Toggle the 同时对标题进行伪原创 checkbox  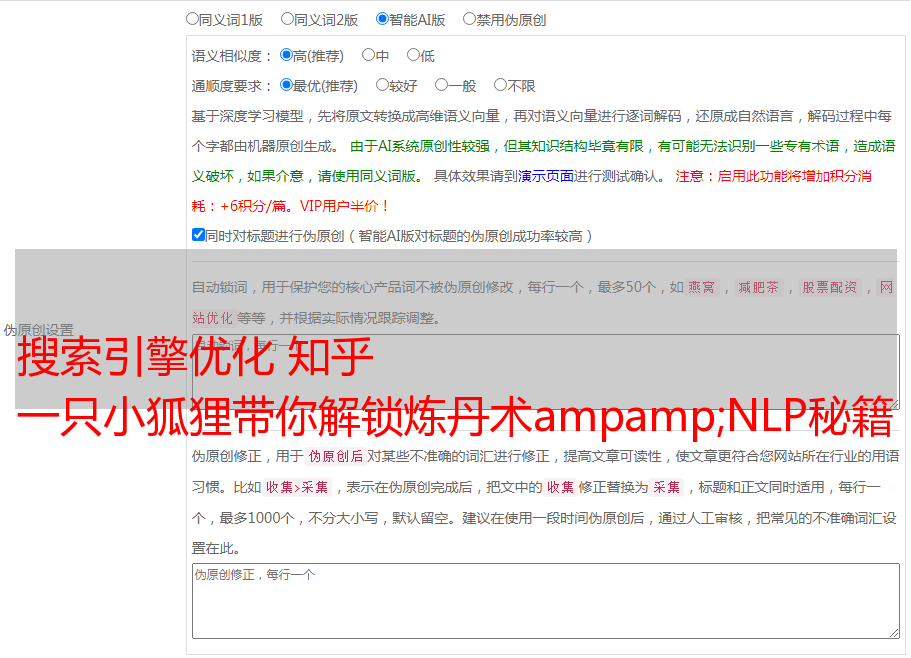click(x=198, y=235)
